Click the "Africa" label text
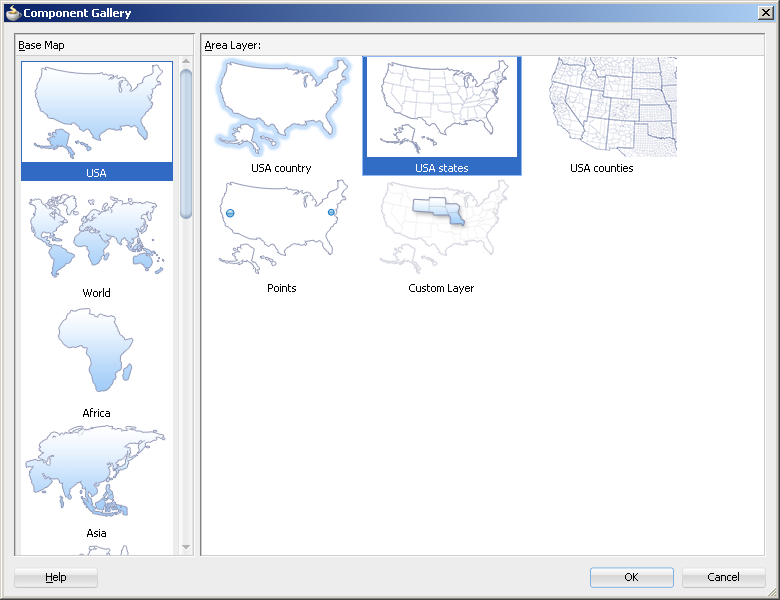The width and height of the screenshot is (780, 600). 97,413
